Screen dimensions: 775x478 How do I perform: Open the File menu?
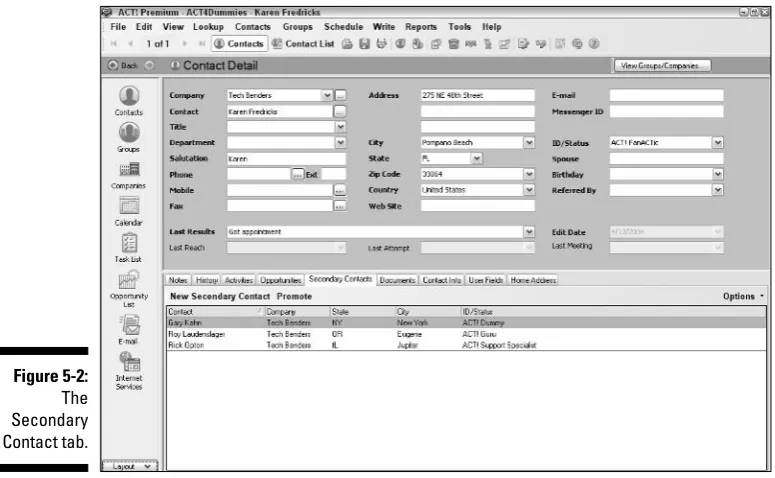(118, 27)
